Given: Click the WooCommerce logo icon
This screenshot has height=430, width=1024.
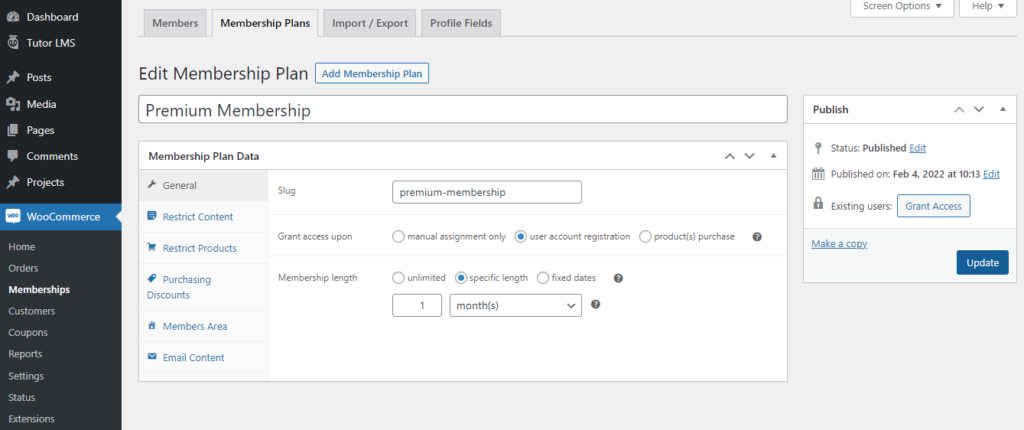Looking at the screenshot, I should (13, 217).
